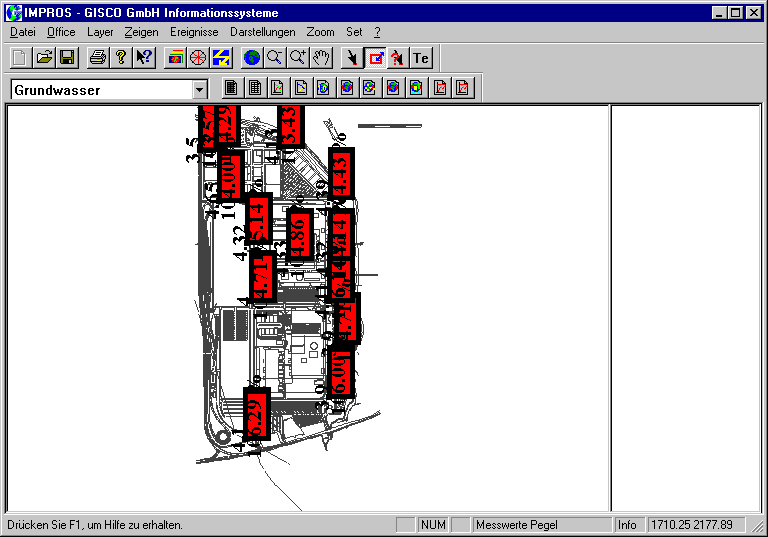
Task: Click the New document icon
Action: (20, 58)
